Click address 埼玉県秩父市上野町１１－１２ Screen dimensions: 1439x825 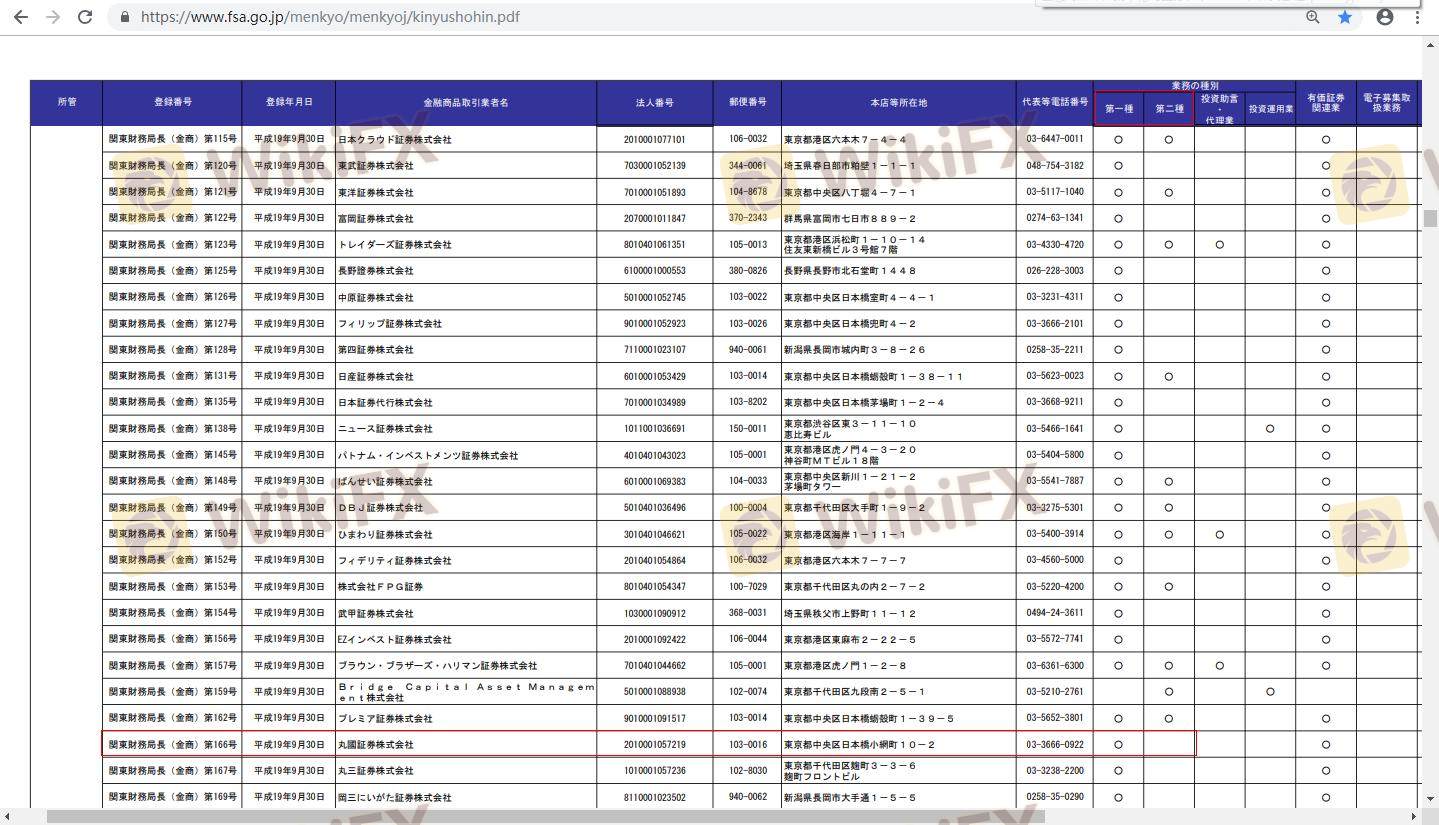click(850, 614)
